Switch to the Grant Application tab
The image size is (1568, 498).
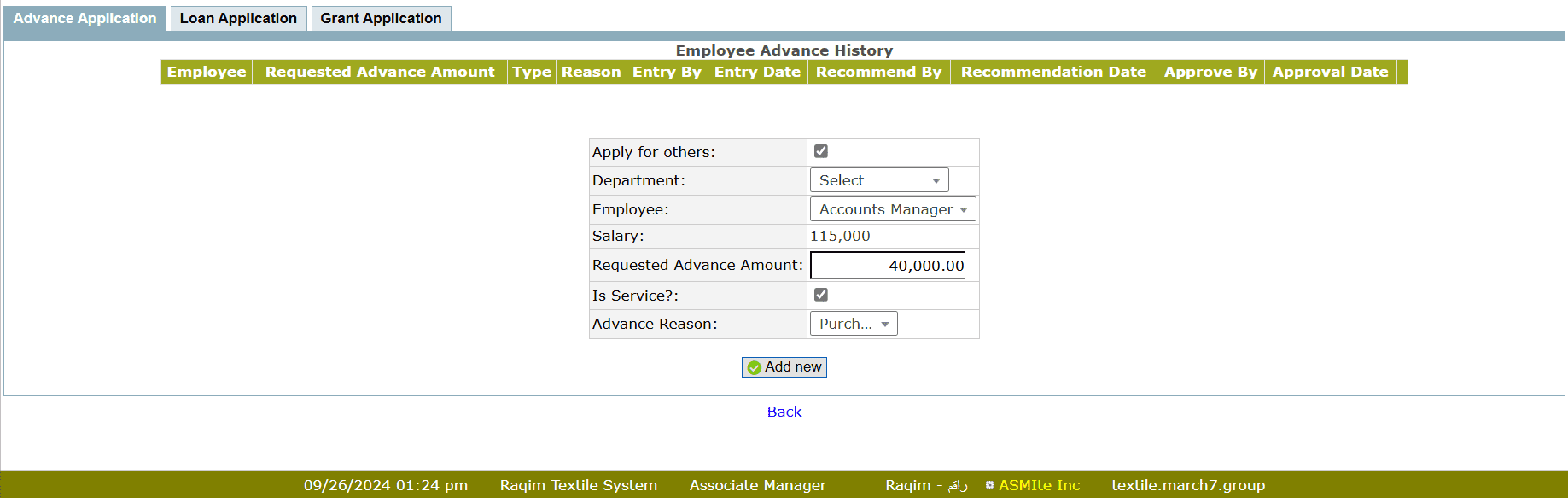point(381,18)
